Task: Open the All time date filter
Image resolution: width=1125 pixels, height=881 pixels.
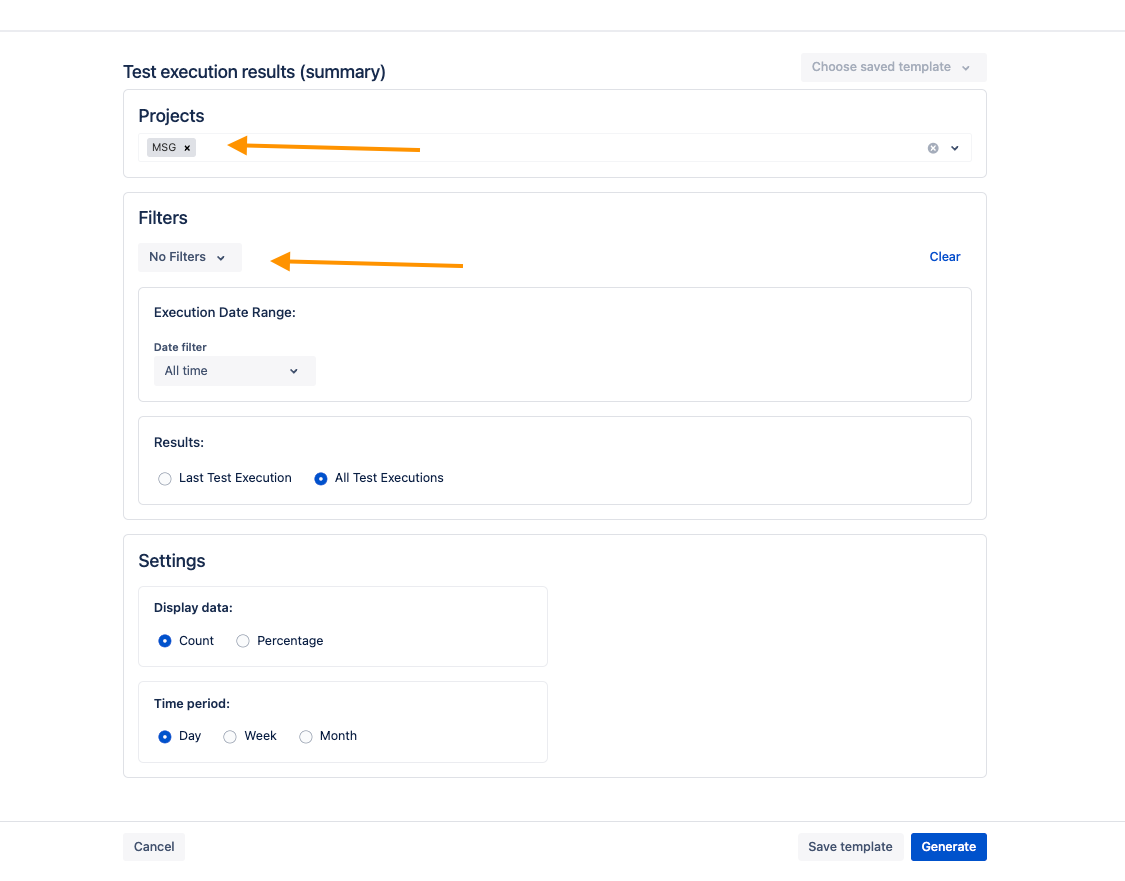Action: 233,371
